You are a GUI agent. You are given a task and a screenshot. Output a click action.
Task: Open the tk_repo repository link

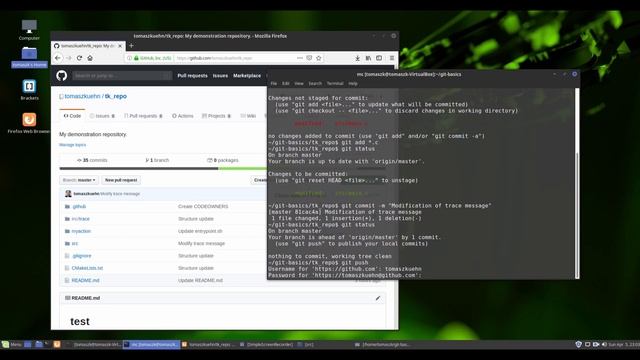point(116,96)
